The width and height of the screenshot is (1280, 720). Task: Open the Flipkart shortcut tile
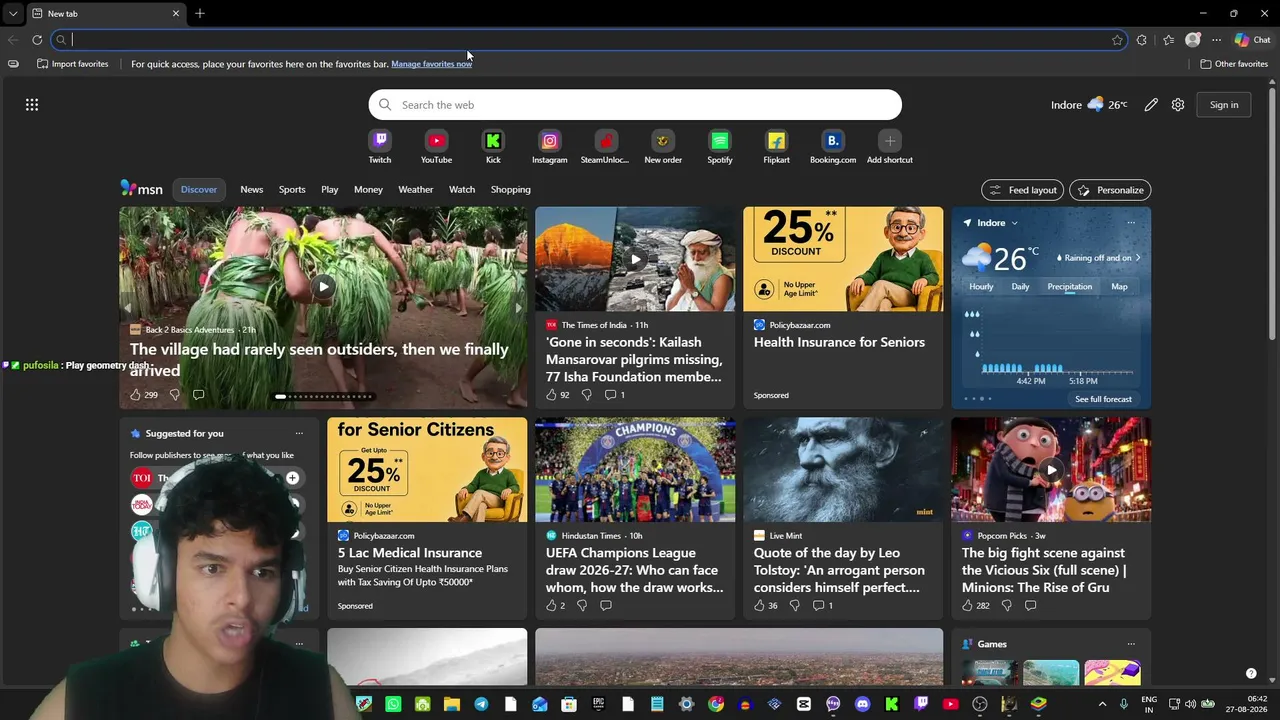pyautogui.click(x=776, y=146)
